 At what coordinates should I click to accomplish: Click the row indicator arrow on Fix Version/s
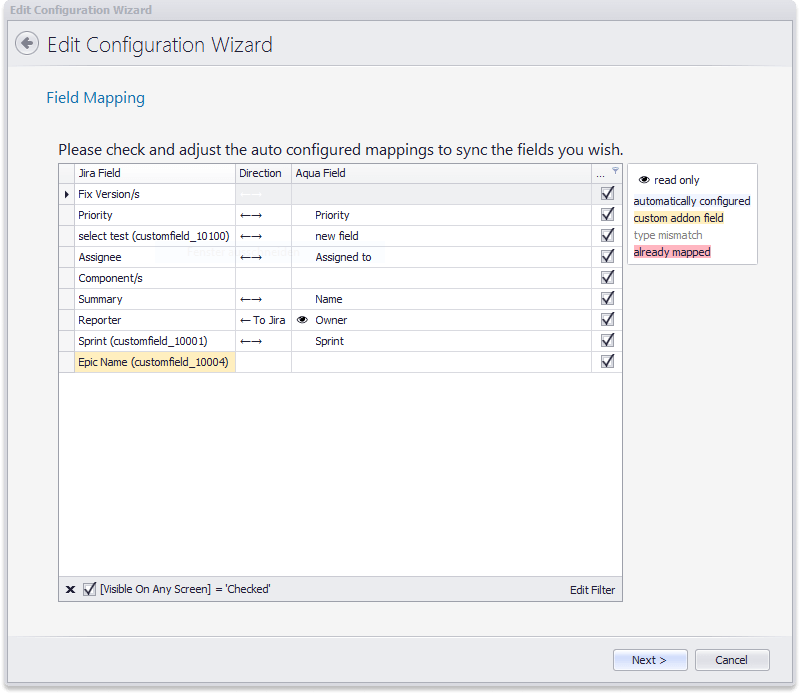point(67,194)
